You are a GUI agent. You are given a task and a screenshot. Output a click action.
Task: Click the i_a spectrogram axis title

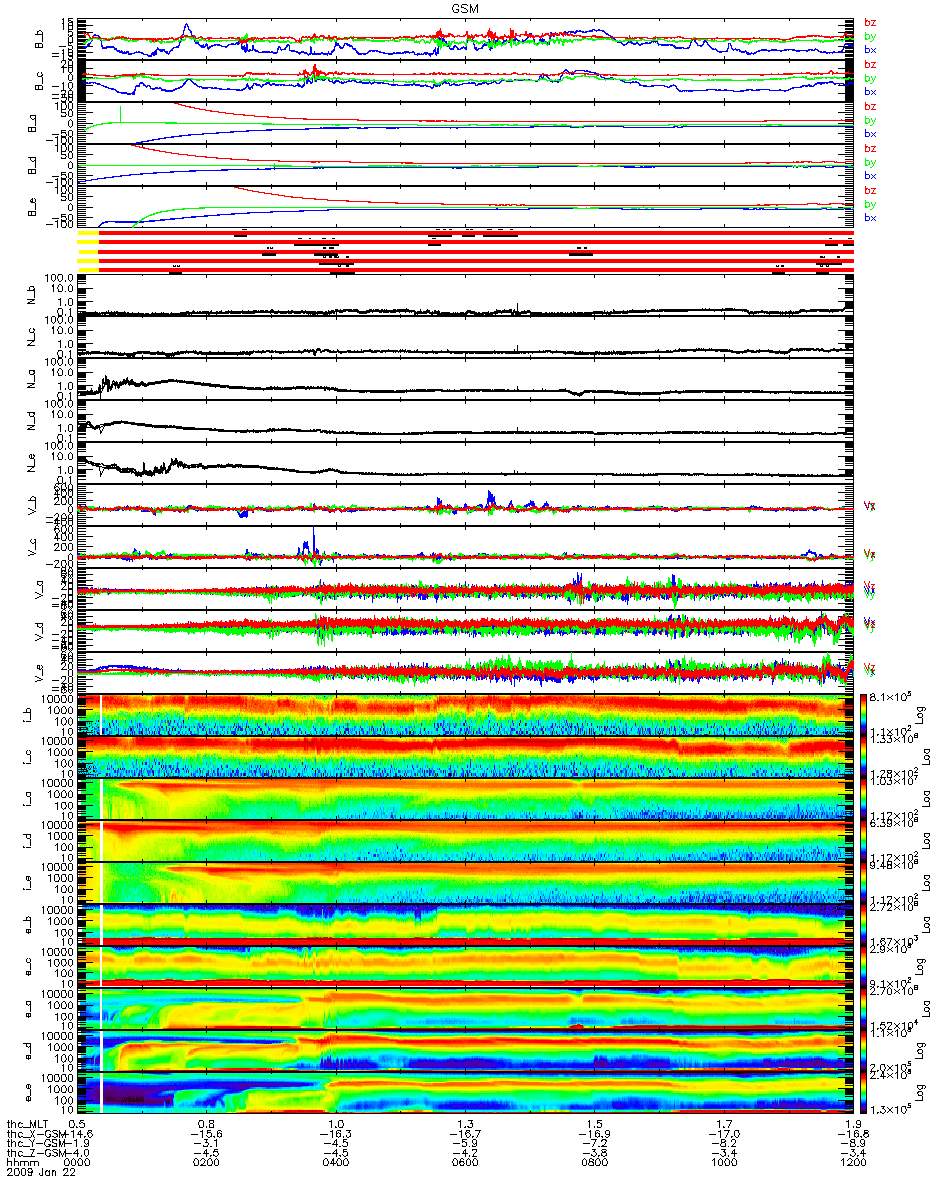coord(29,799)
